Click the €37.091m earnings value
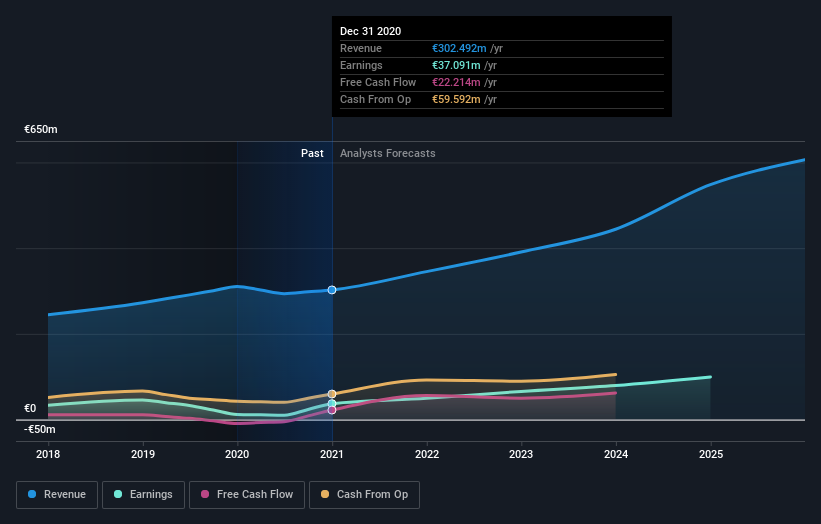Screen dimensions: 821x524 (456, 65)
